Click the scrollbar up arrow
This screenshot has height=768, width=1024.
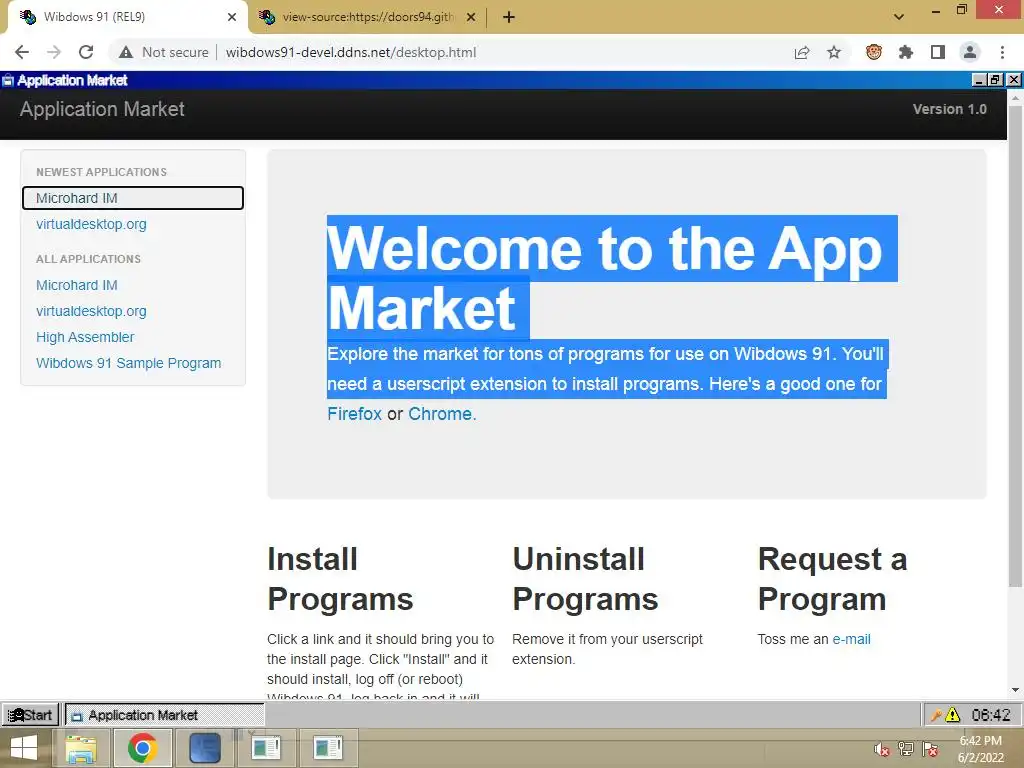coord(1015,98)
